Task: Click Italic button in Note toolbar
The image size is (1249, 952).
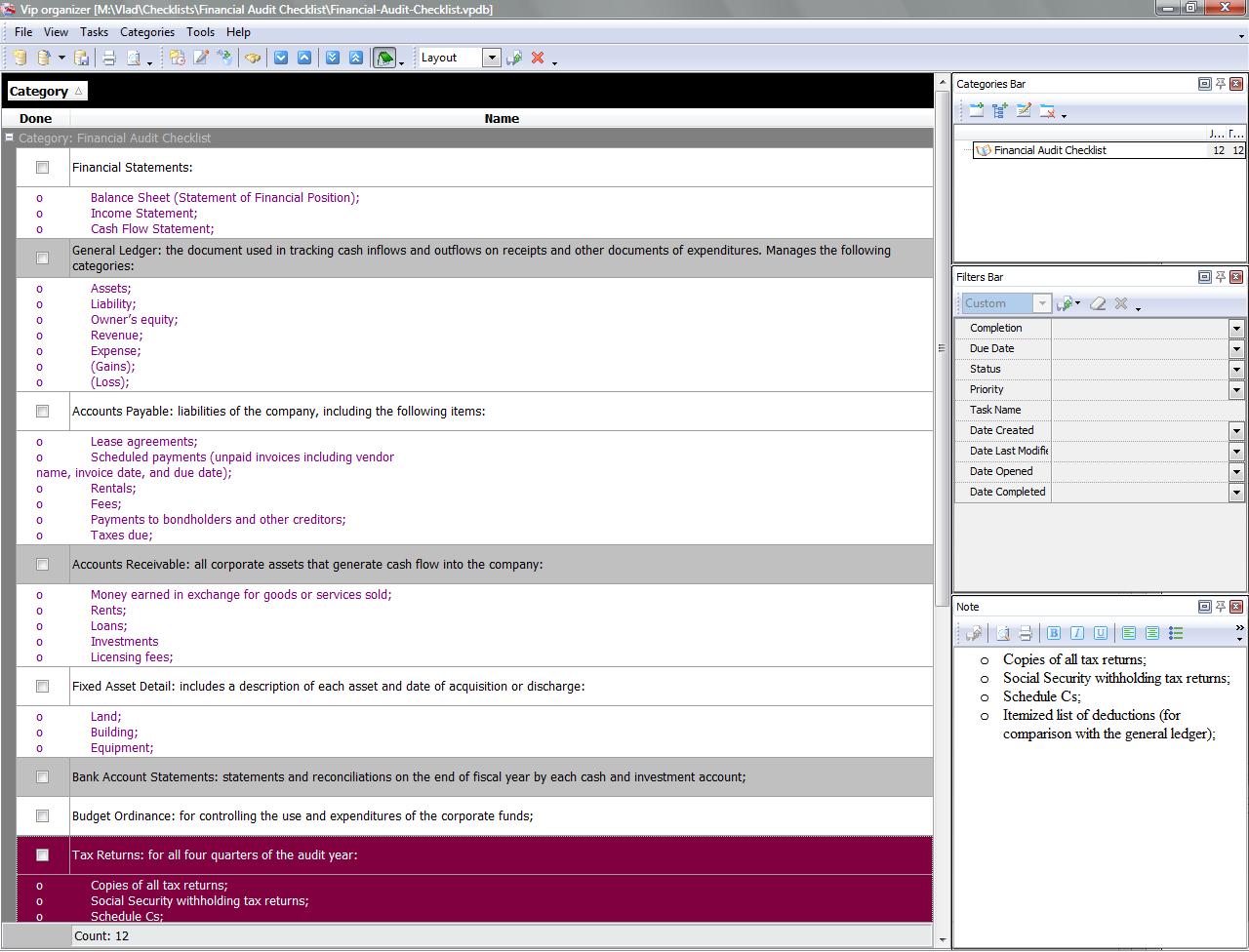Action: (1077, 633)
